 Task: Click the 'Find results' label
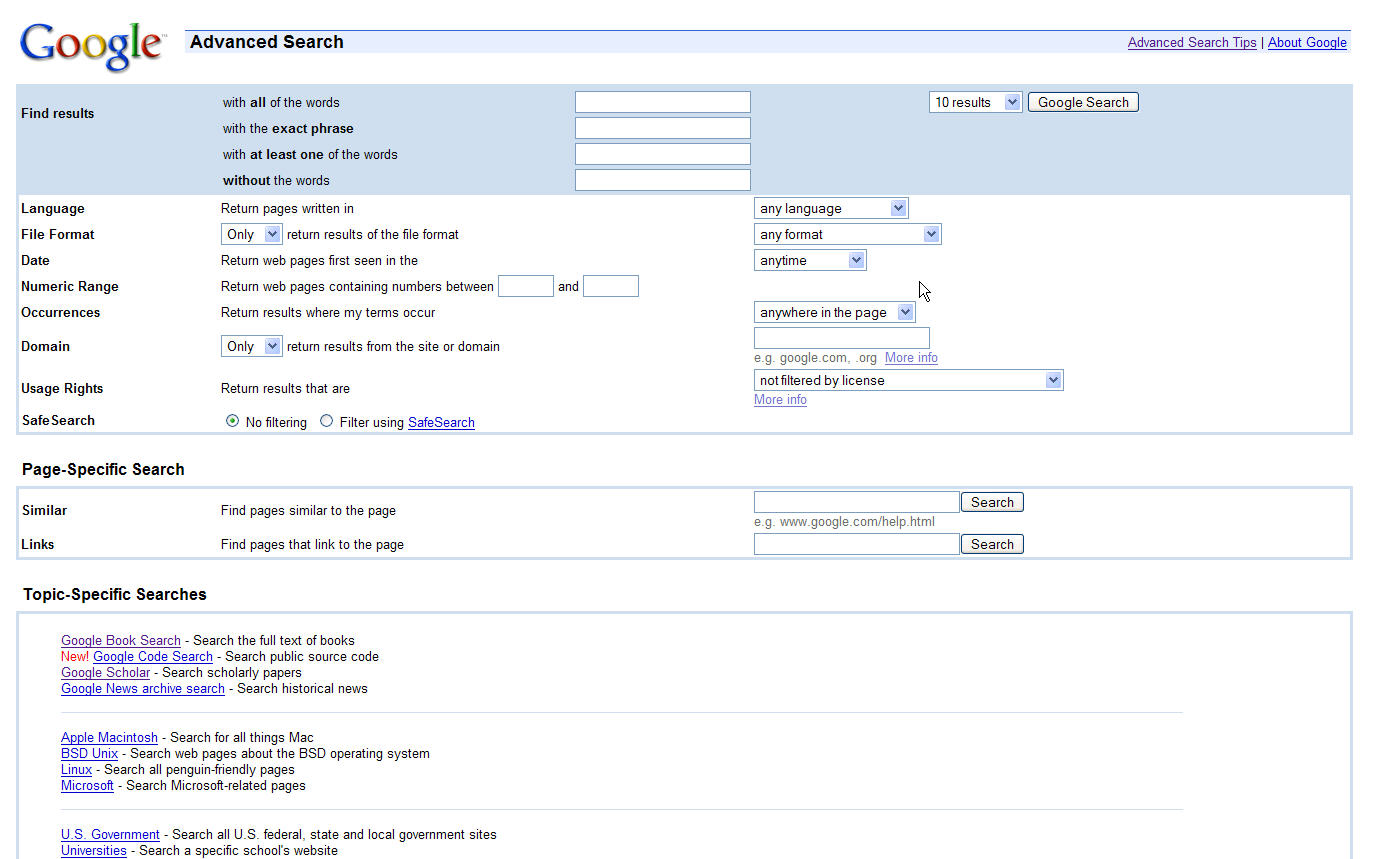pyautogui.click(x=57, y=113)
